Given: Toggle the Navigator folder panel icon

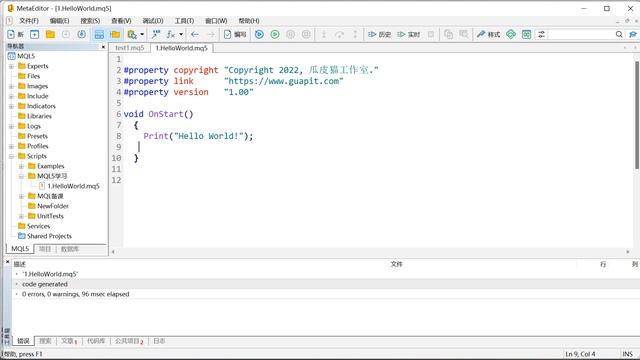Looking at the screenshot, I should [115, 35].
